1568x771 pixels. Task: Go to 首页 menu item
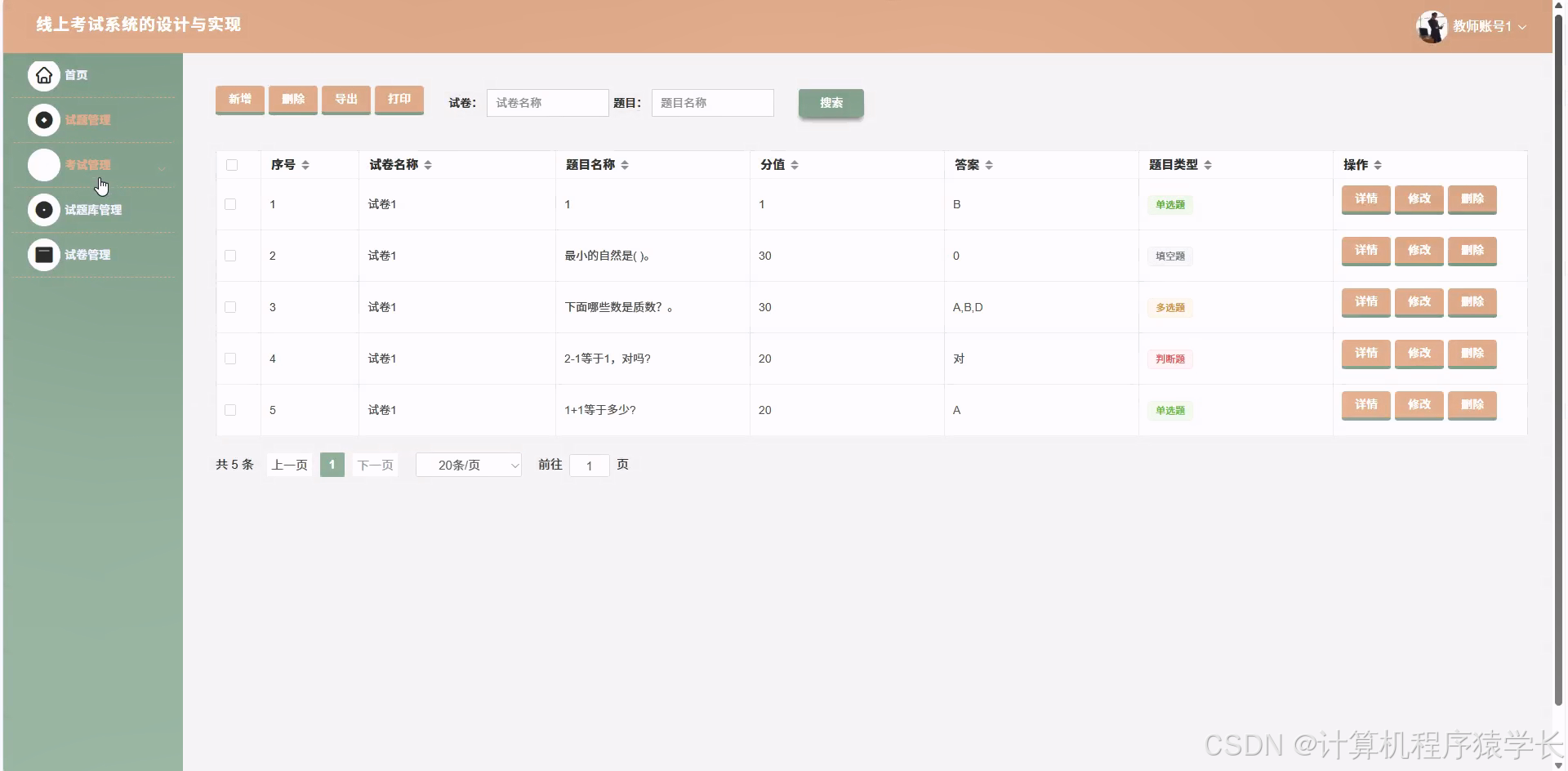coord(76,74)
